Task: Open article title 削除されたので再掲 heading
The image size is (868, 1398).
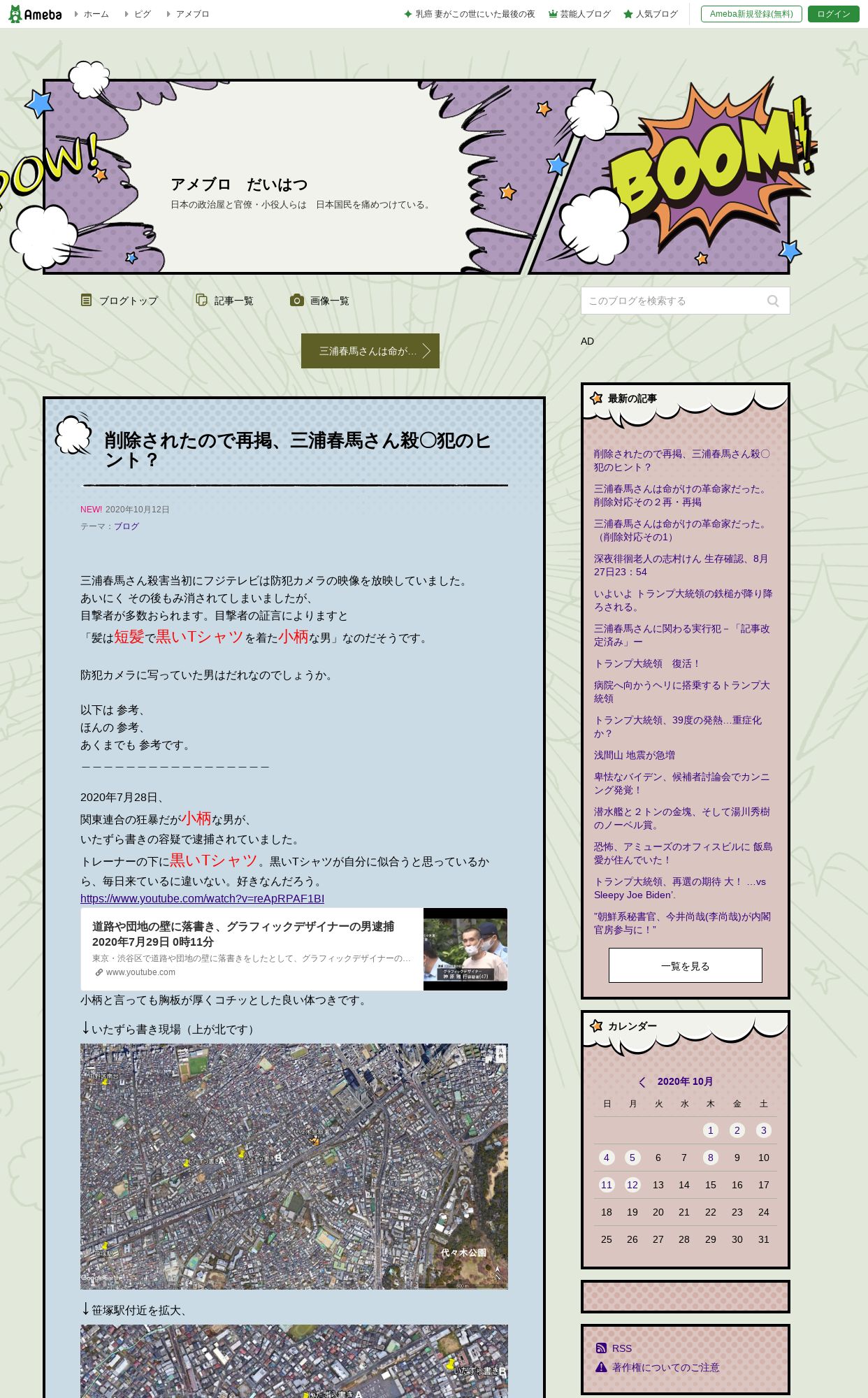Action: pyautogui.click(x=298, y=450)
